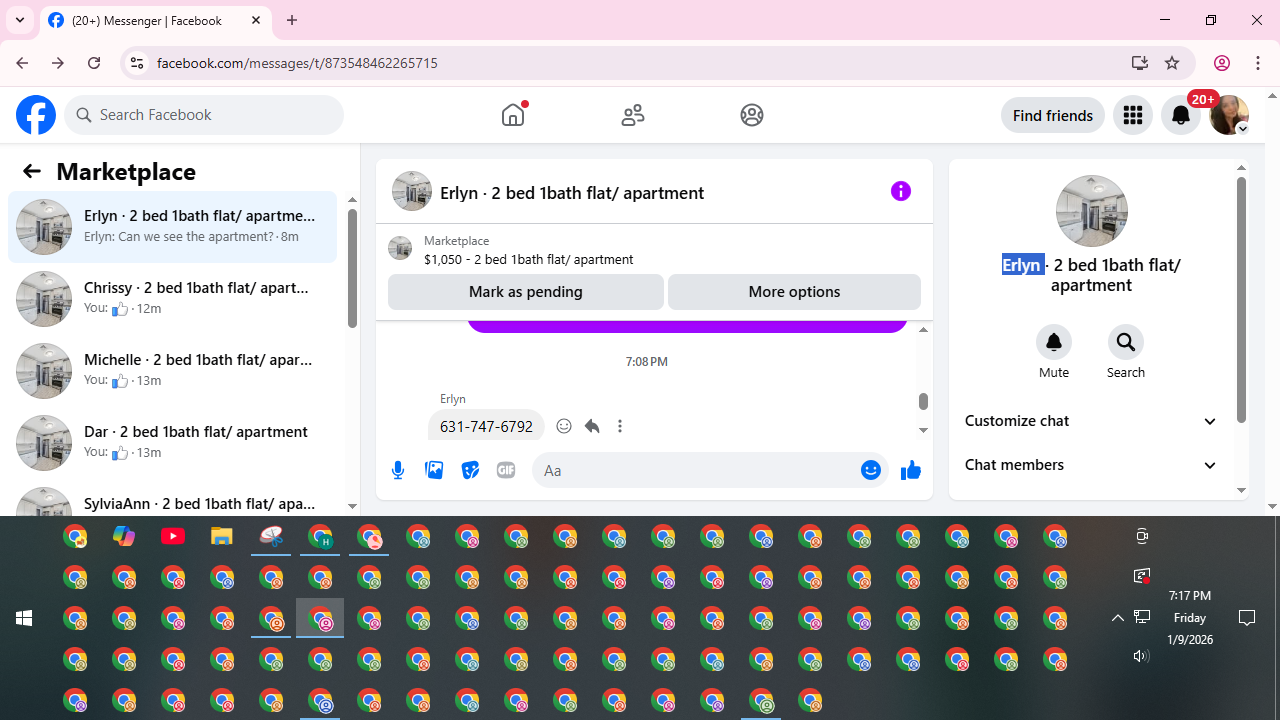Click the chat messages scrollbar thumb
This screenshot has height=720, width=1280.
coord(923,401)
